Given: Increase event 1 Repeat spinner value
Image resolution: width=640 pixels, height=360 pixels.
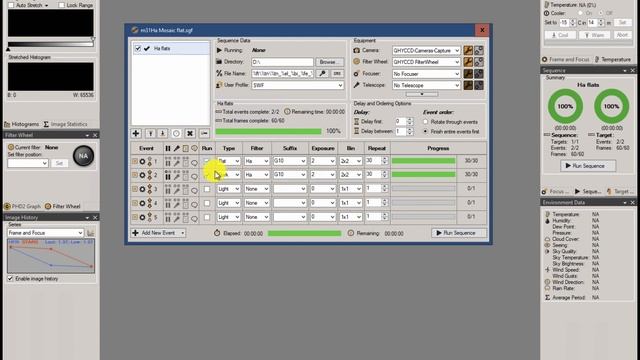Looking at the screenshot, I should point(384,160).
